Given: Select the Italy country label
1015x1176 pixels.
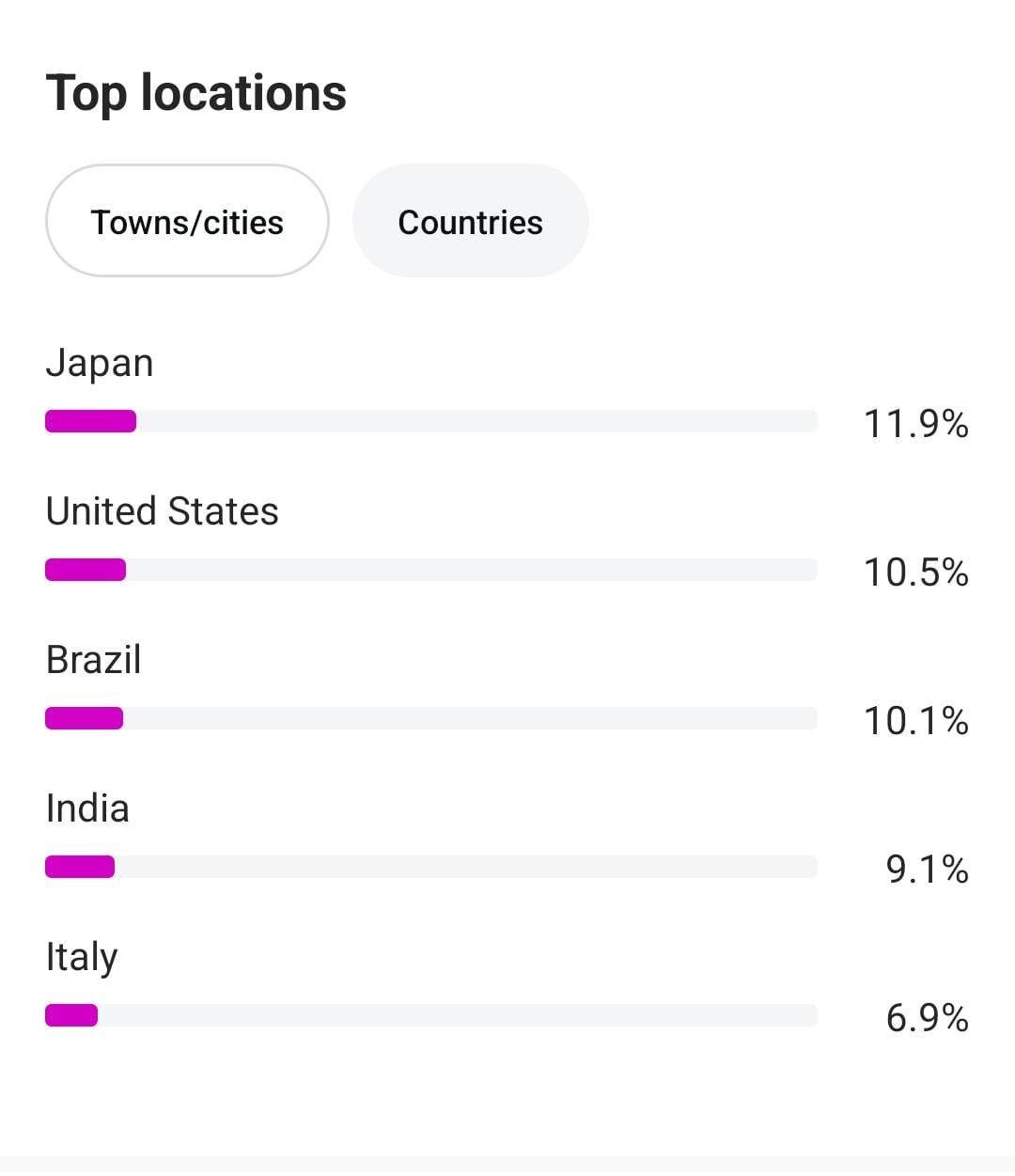Looking at the screenshot, I should (x=82, y=958).
